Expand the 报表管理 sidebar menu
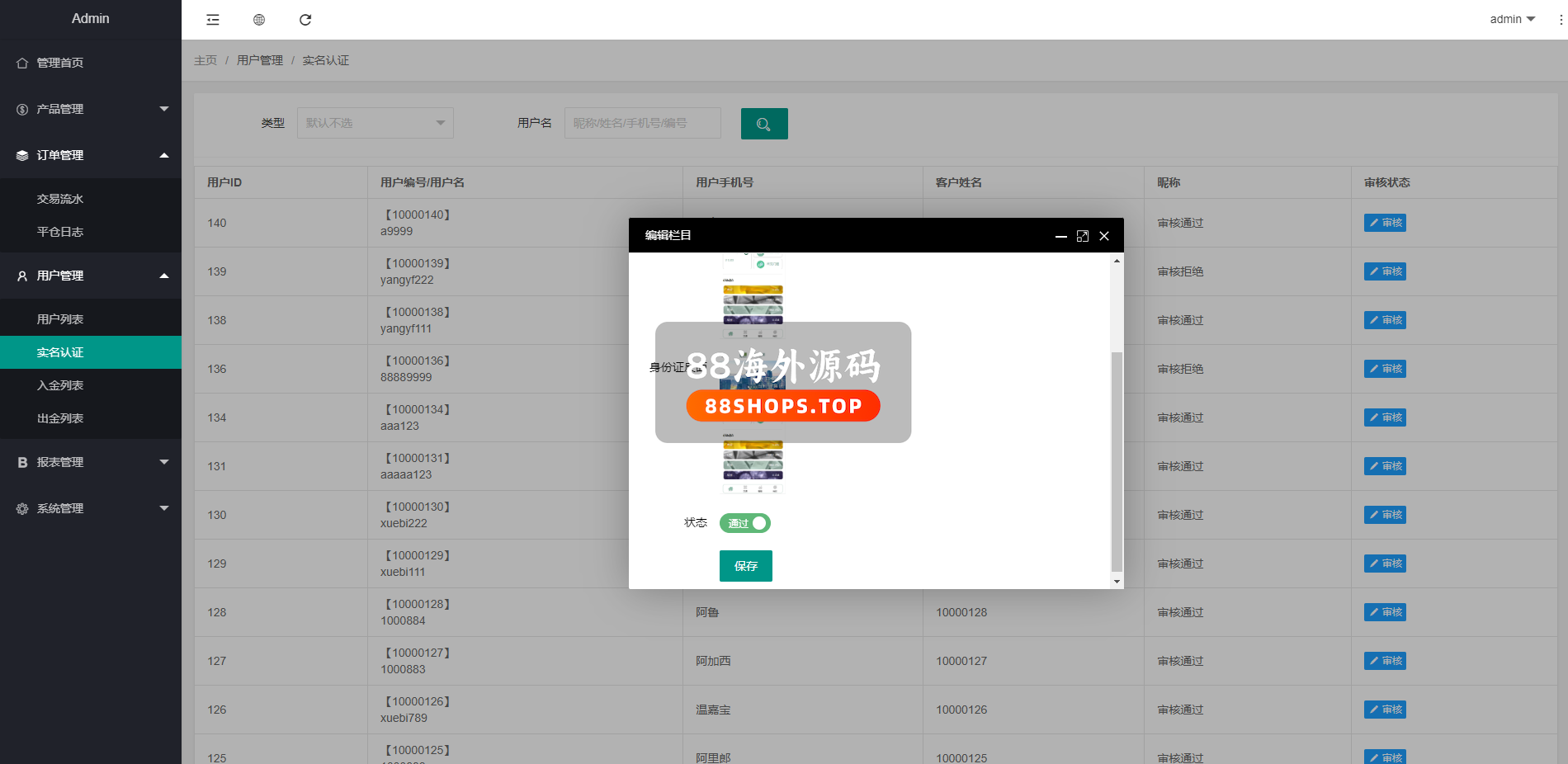Screen dimensions: 1568x764 pyautogui.click(x=91, y=462)
